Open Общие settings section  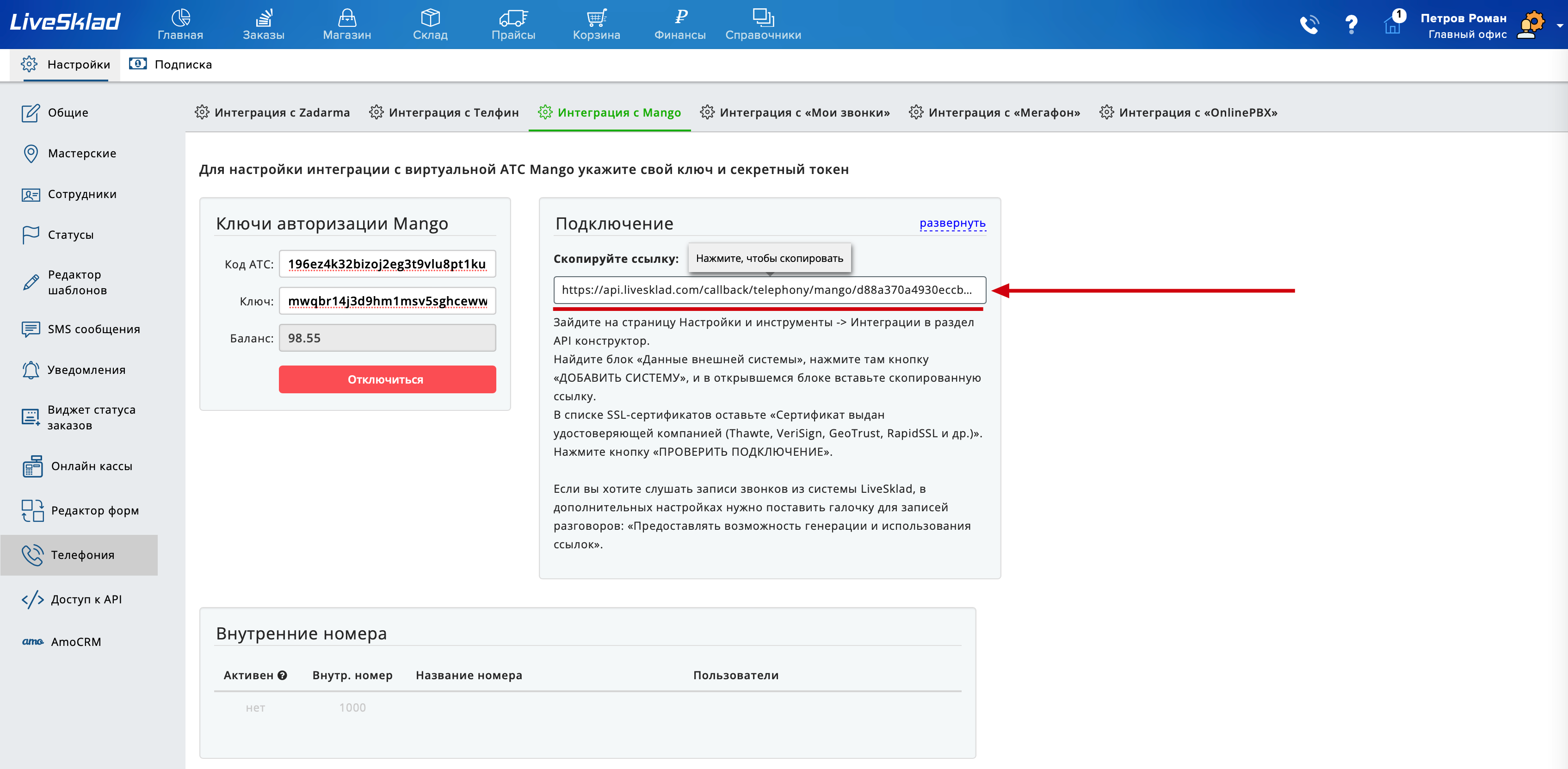coord(55,112)
